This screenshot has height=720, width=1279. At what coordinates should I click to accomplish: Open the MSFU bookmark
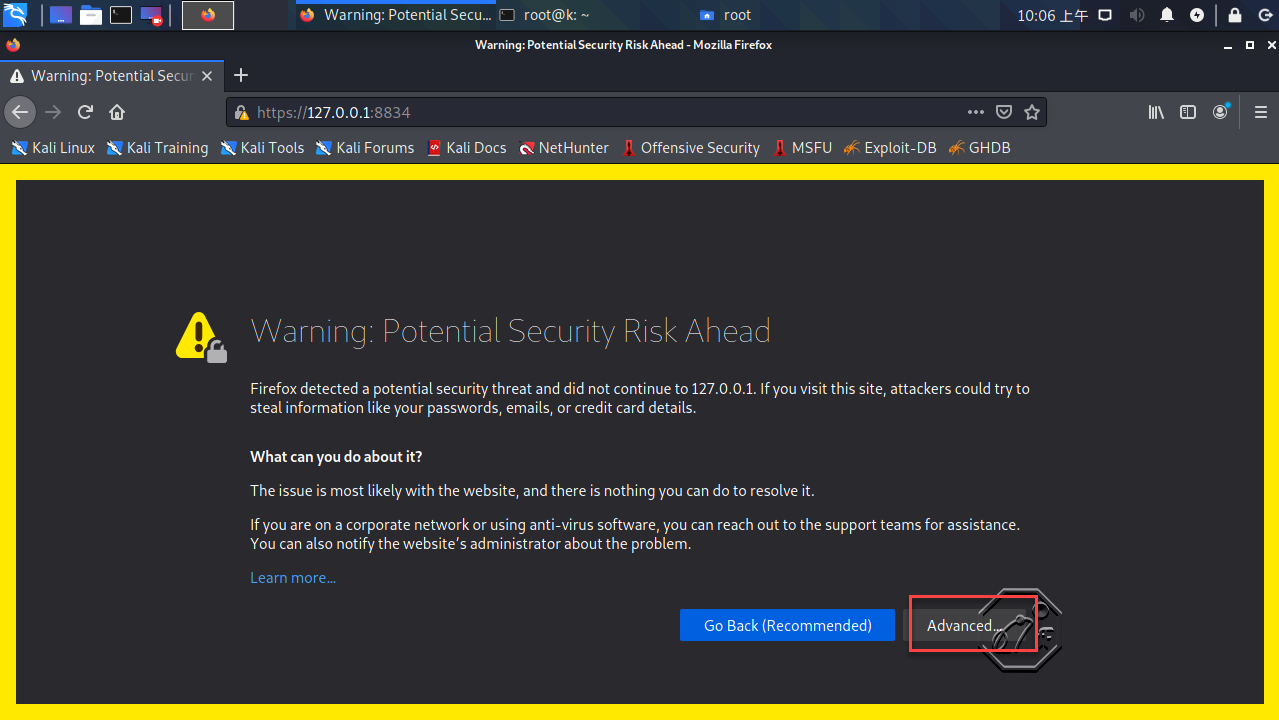802,148
